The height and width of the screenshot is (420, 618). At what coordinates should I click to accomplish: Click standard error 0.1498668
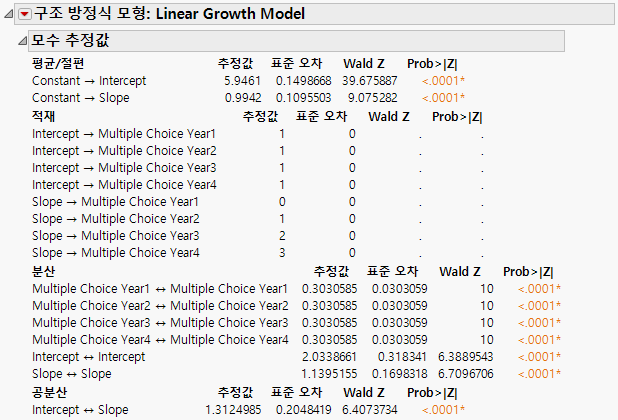pos(303,81)
